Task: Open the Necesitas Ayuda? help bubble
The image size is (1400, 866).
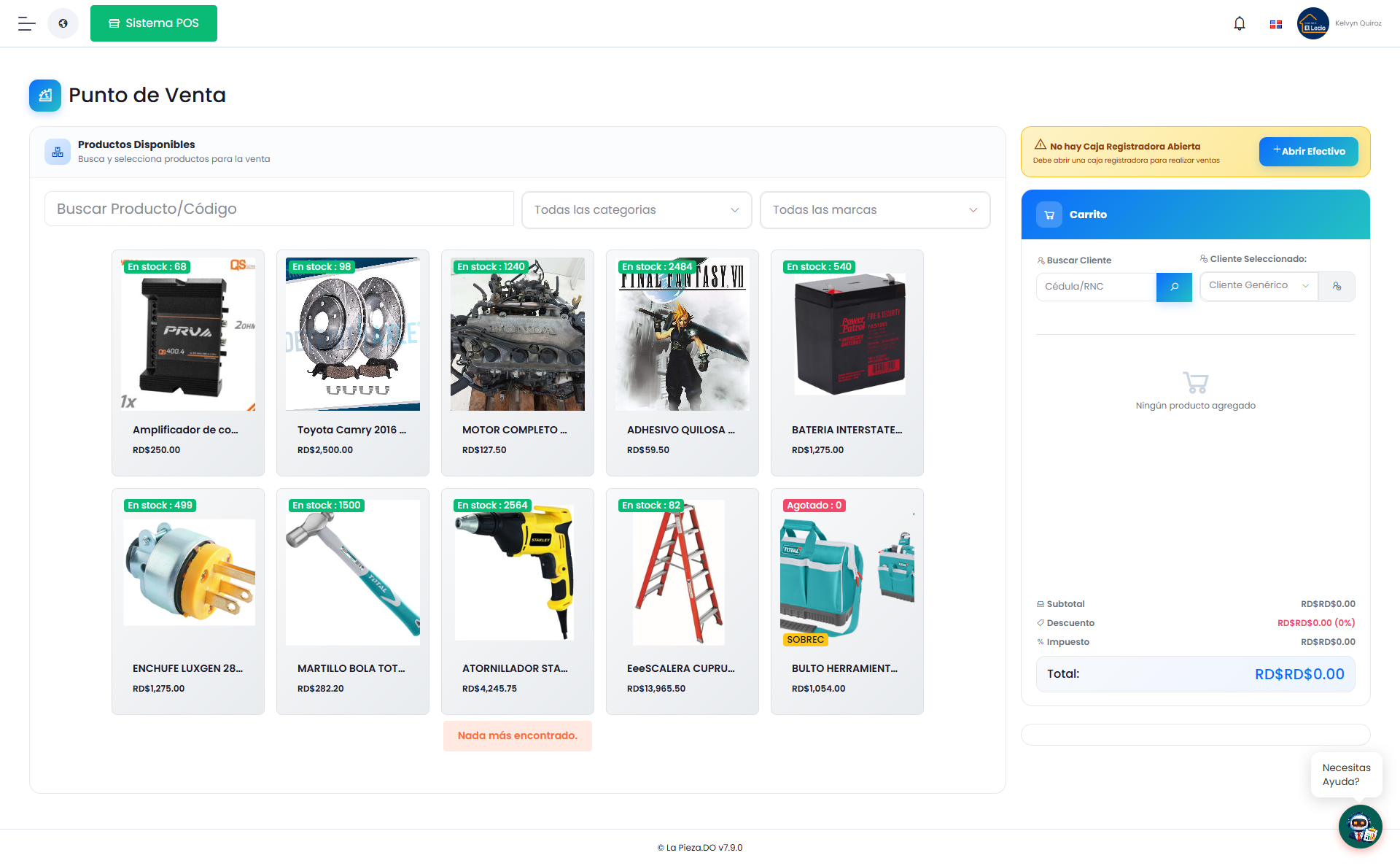Action: click(1347, 775)
